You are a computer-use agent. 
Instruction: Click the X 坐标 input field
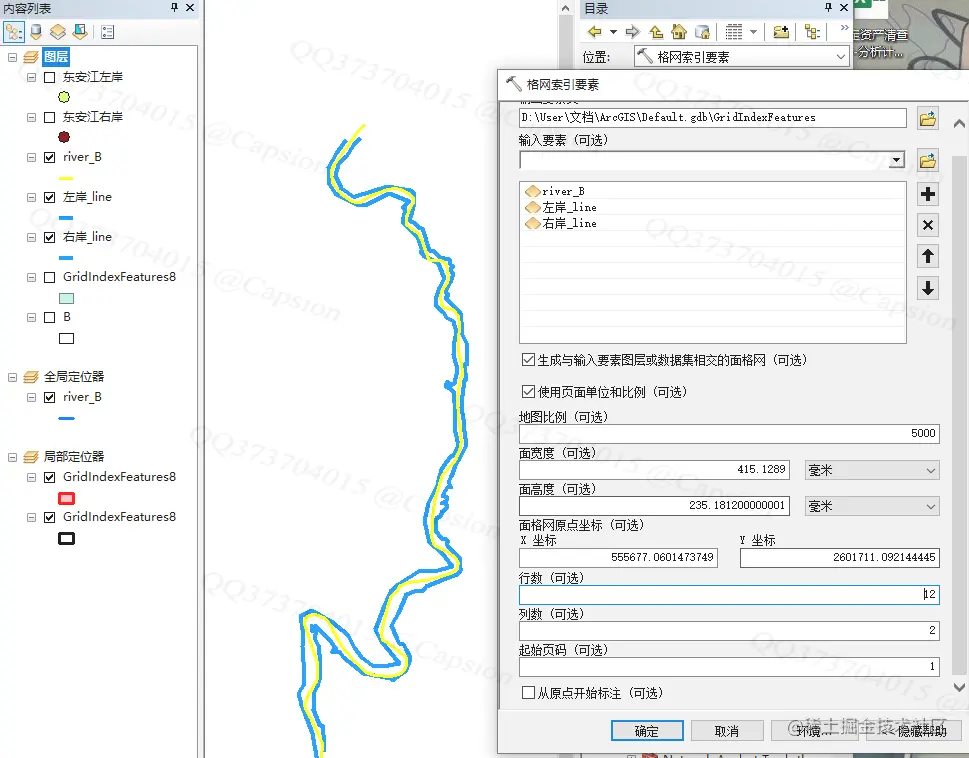pos(618,557)
